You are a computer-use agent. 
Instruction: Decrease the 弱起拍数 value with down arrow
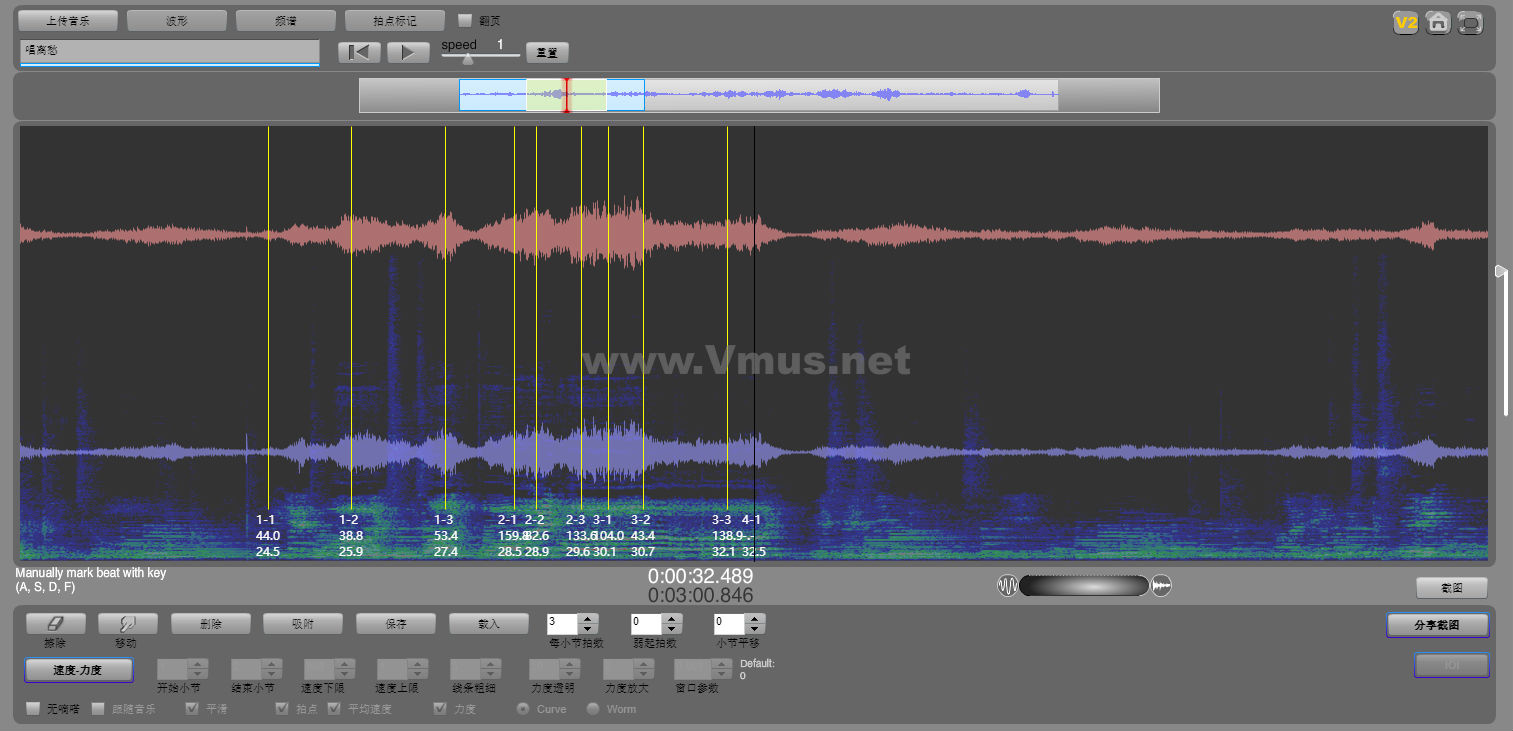click(672, 629)
